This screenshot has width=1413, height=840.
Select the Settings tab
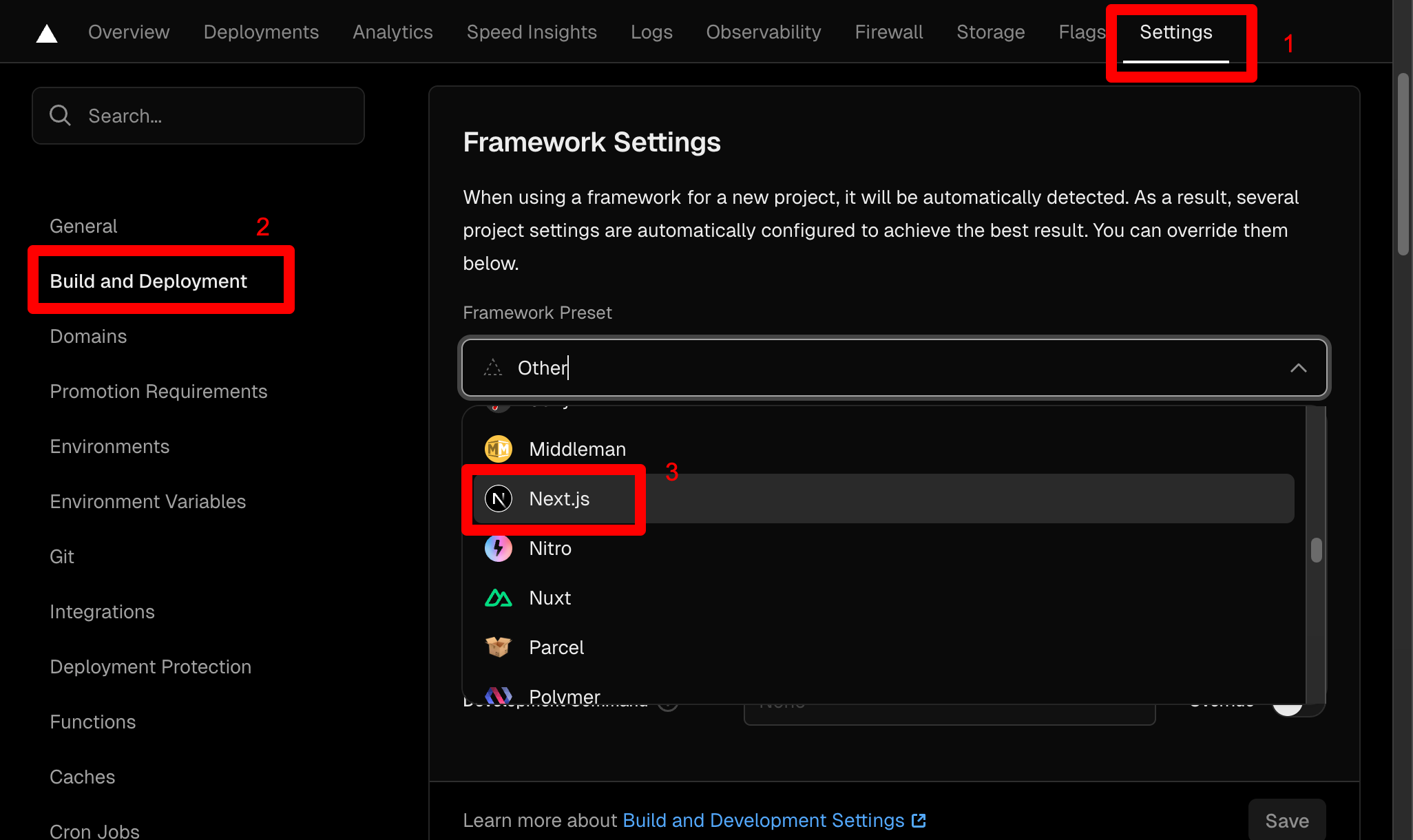click(1176, 32)
